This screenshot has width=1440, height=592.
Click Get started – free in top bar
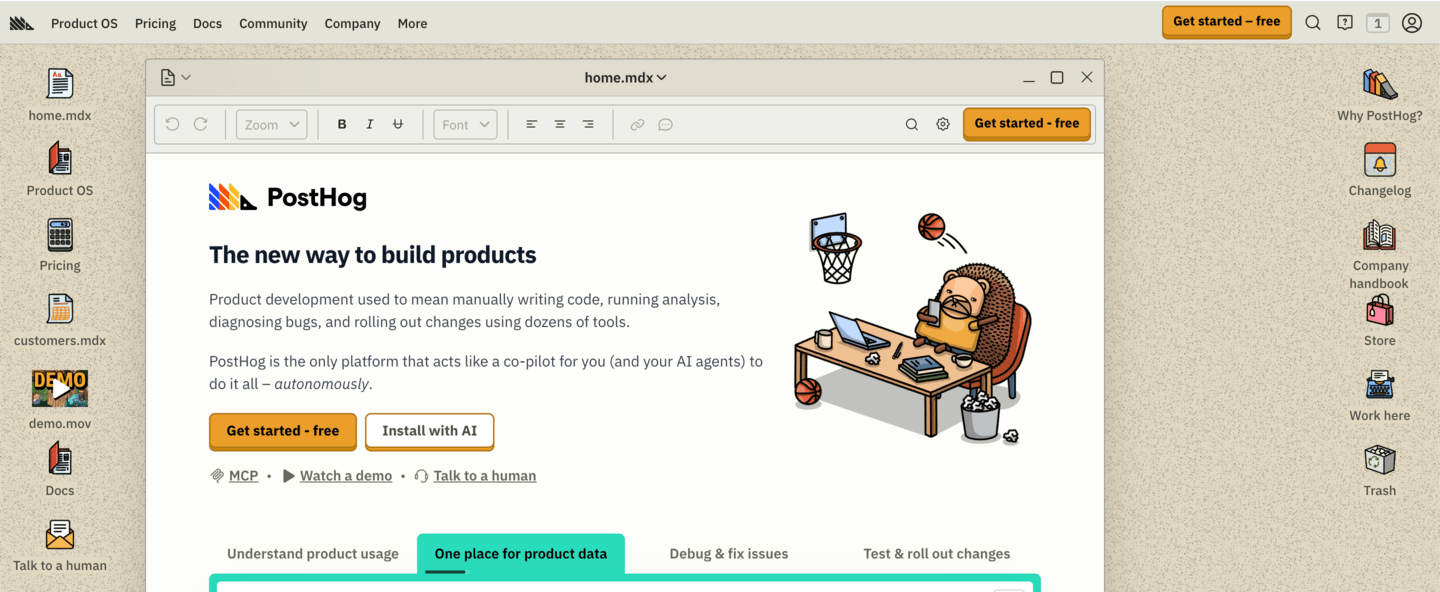pos(1227,22)
